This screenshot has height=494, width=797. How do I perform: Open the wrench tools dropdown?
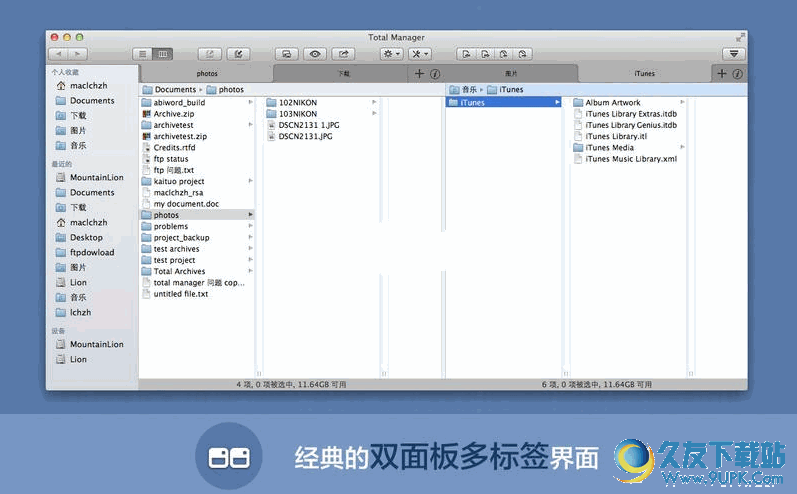420,54
